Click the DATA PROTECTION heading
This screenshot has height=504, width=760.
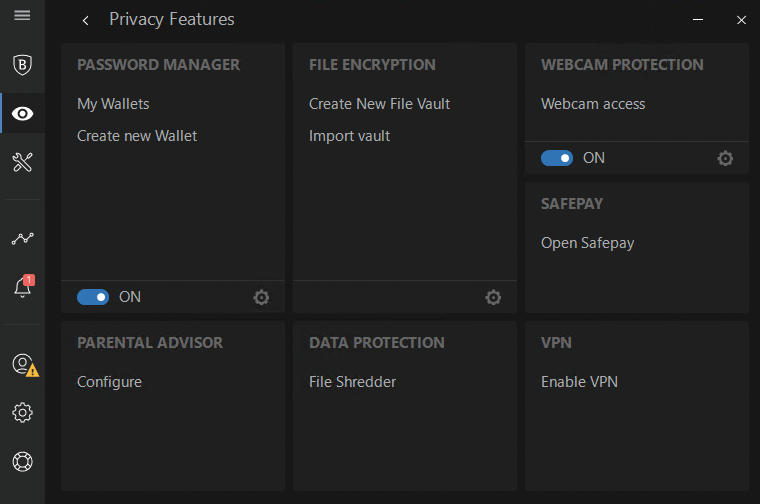[x=377, y=343]
